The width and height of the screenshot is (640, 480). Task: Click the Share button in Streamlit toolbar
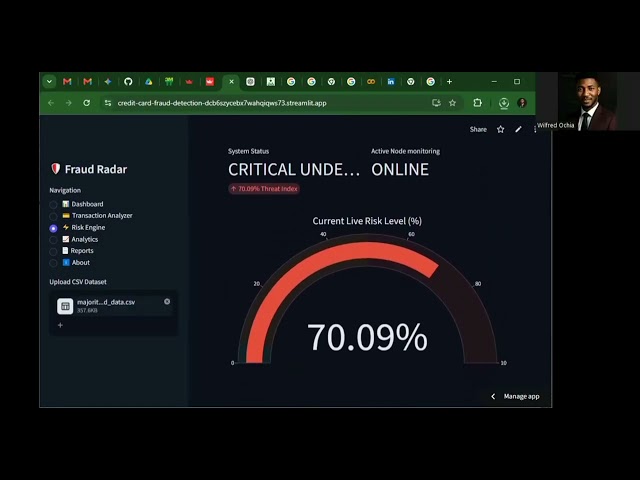(x=478, y=129)
